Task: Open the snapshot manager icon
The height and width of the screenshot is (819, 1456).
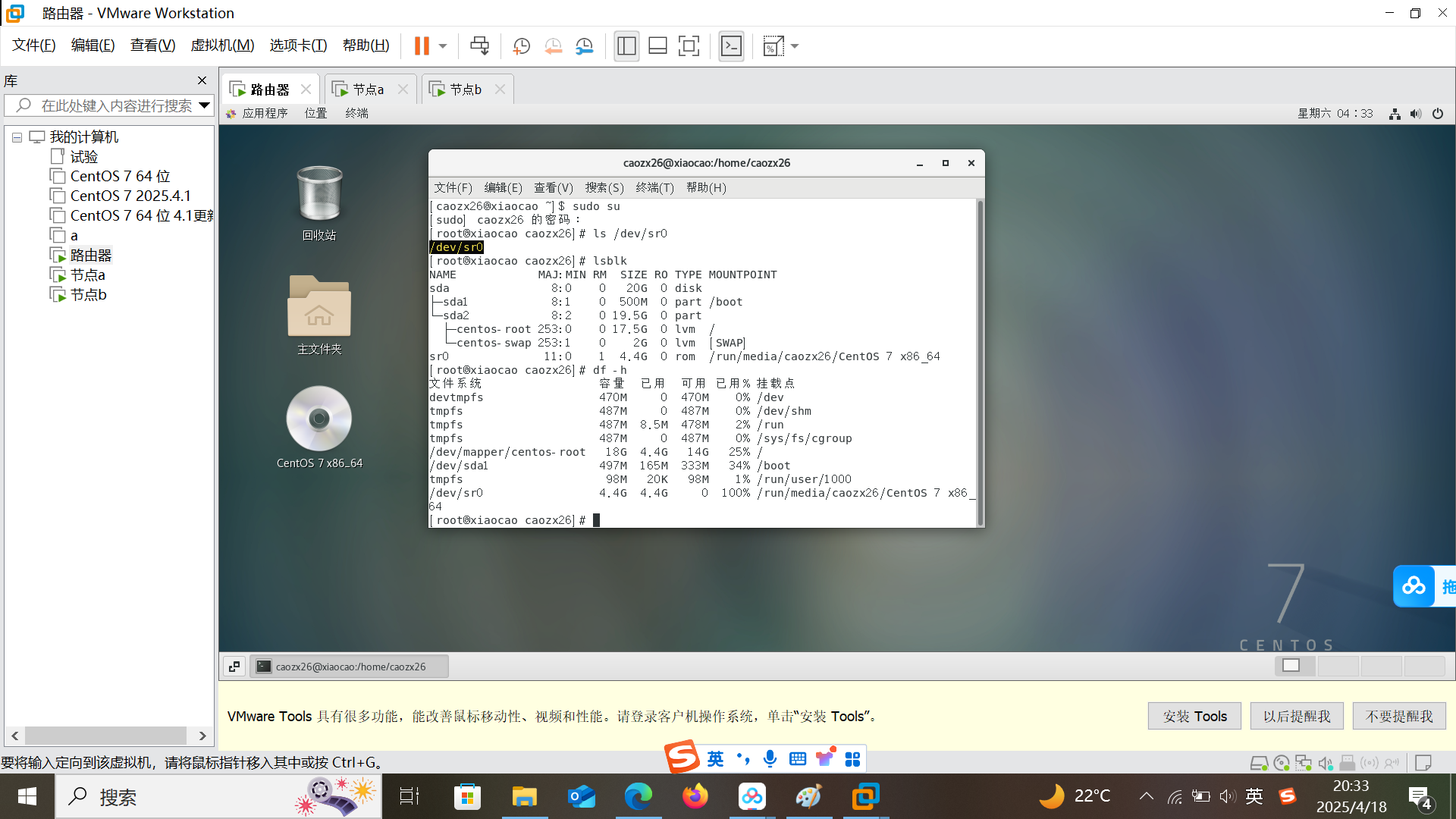Action: (x=584, y=46)
